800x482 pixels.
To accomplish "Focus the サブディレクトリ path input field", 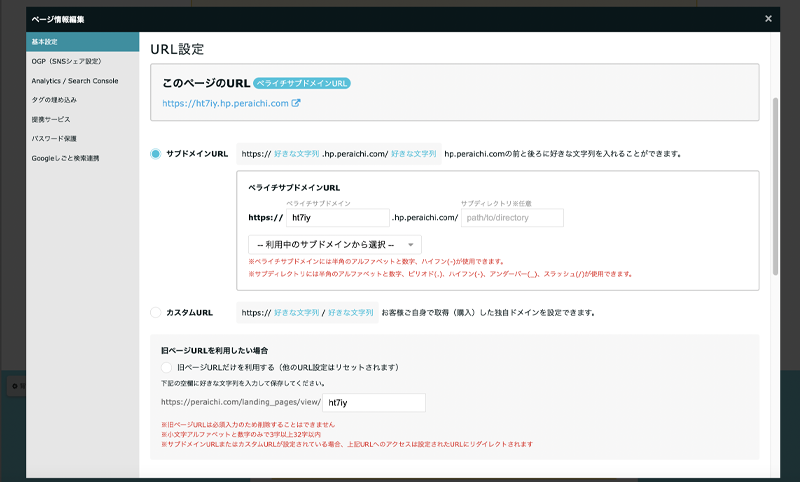I will 511,217.
